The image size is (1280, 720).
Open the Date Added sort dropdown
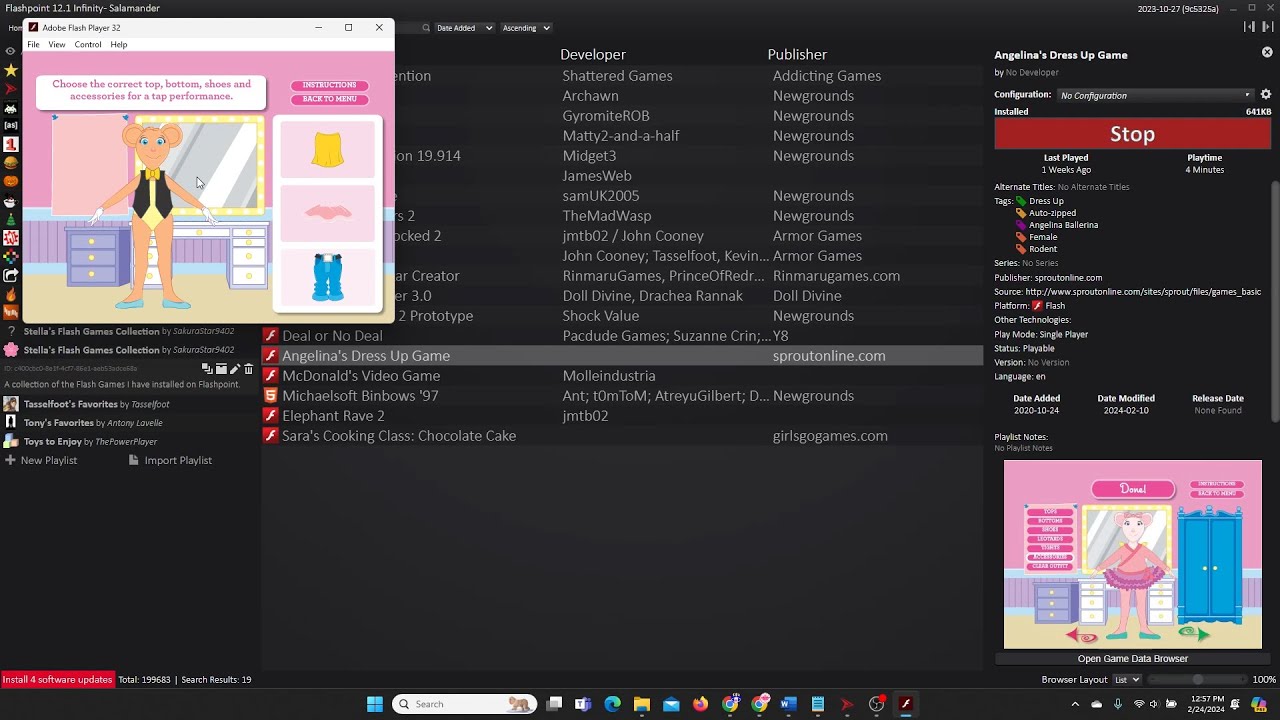[463, 28]
